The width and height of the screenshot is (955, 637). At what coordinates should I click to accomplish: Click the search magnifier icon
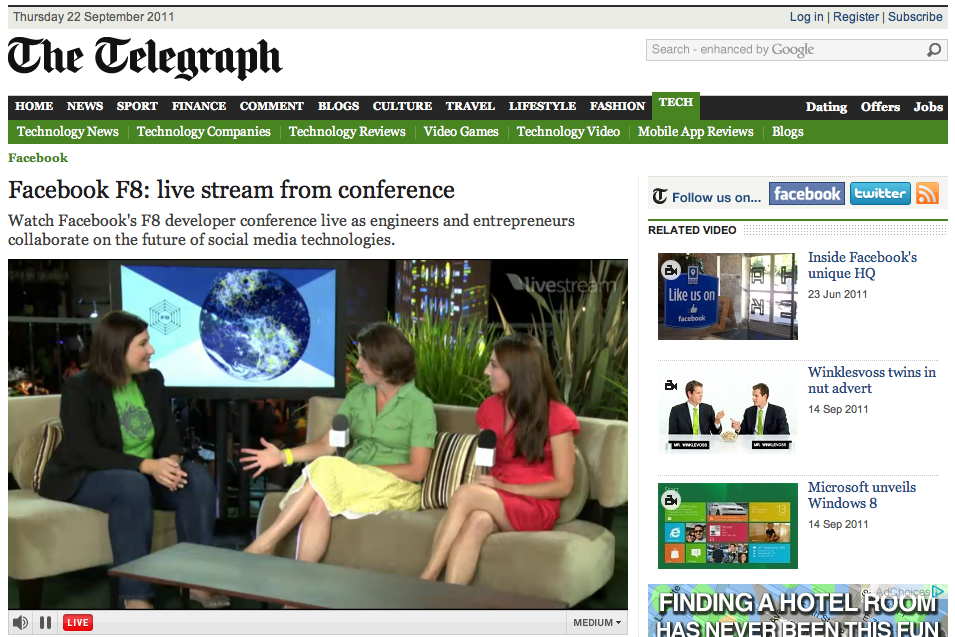934,50
